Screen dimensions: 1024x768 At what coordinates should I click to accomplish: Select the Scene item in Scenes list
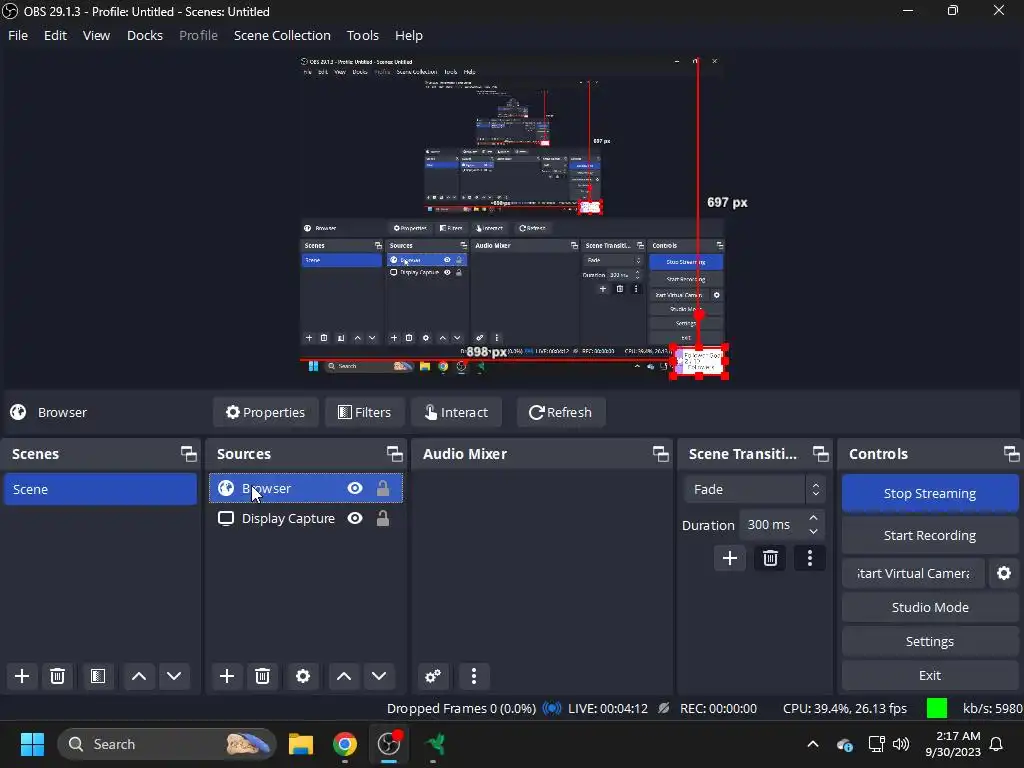[x=100, y=489]
